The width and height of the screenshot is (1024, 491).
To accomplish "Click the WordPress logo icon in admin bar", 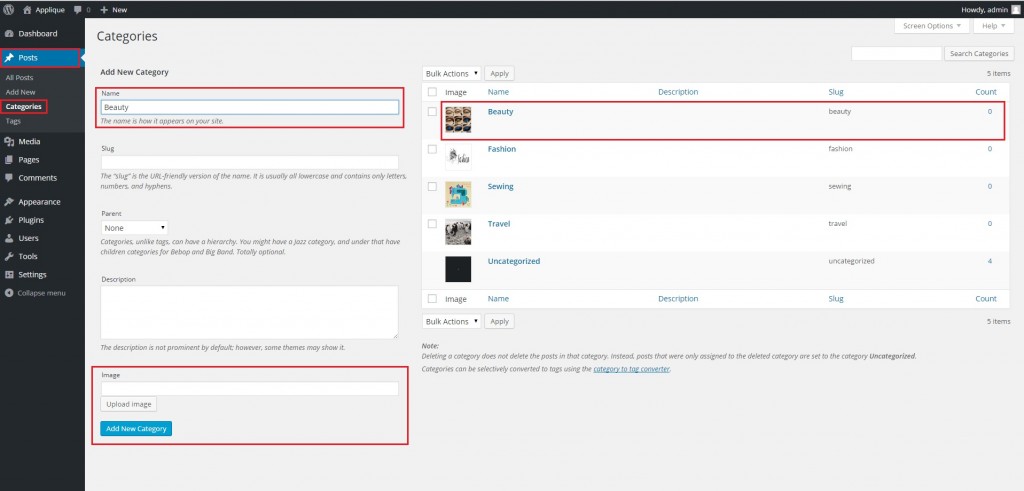I will (x=8, y=9).
